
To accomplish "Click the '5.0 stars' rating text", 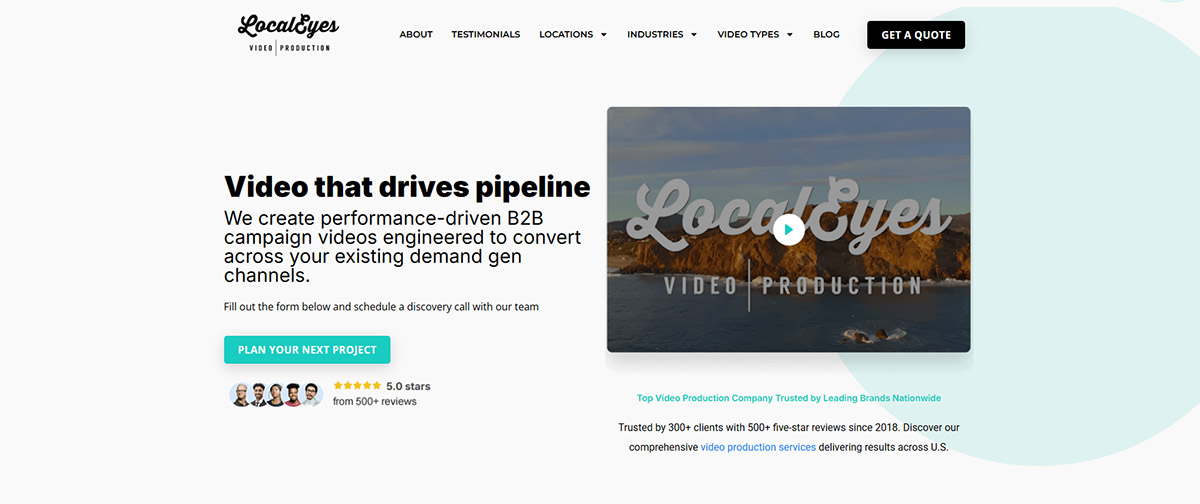I will 408,385.
